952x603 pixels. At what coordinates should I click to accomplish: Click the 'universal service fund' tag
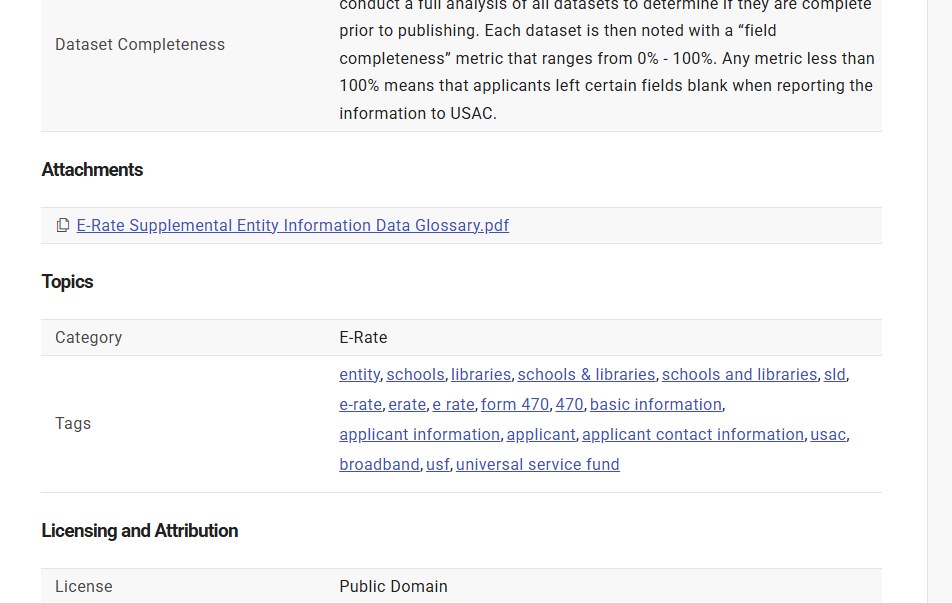(x=537, y=464)
